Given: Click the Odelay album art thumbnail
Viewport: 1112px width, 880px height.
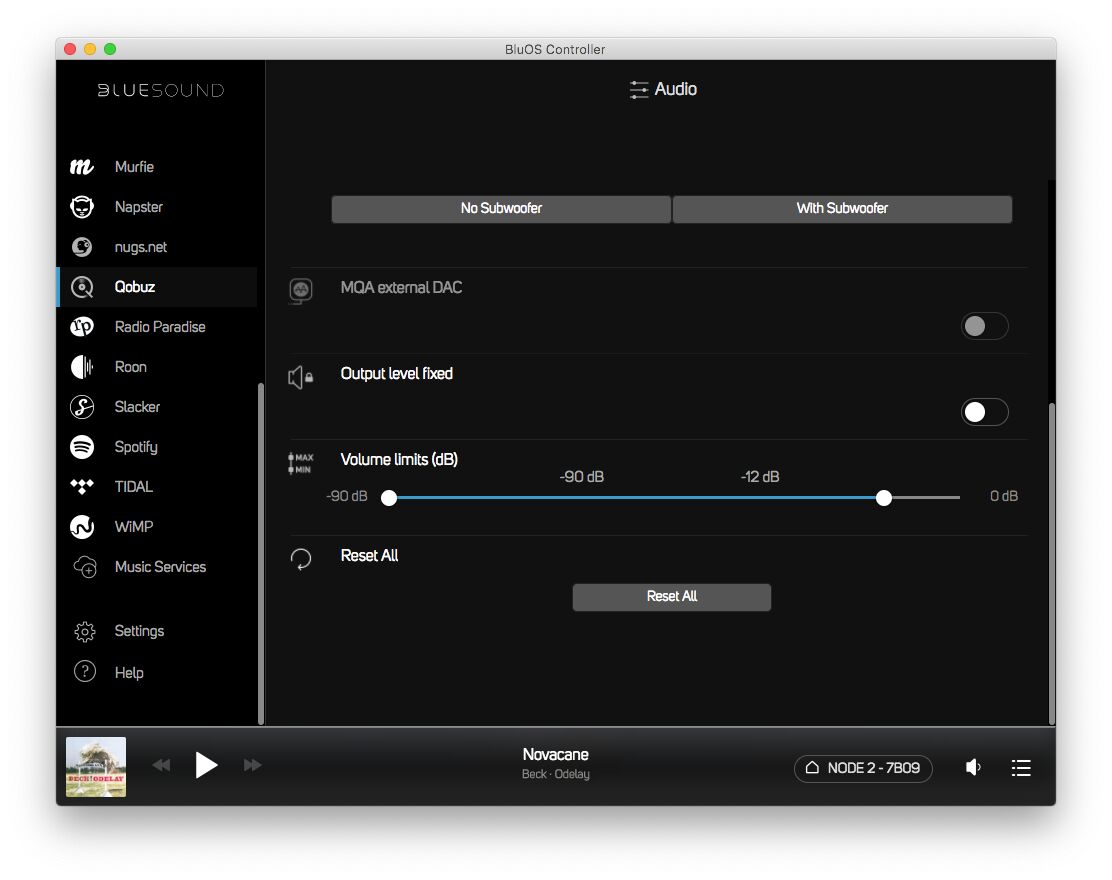Looking at the screenshot, I should click(x=96, y=767).
